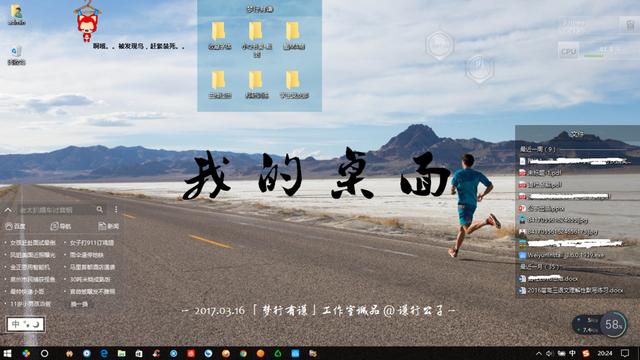Open the Action Center notification icon

[625, 353]
